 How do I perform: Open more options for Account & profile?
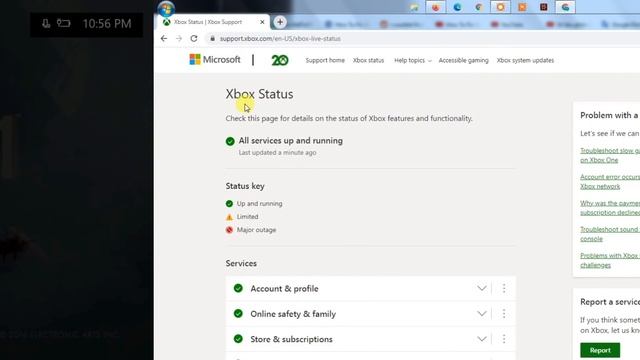pyautogui.click(x=504, y=289)
